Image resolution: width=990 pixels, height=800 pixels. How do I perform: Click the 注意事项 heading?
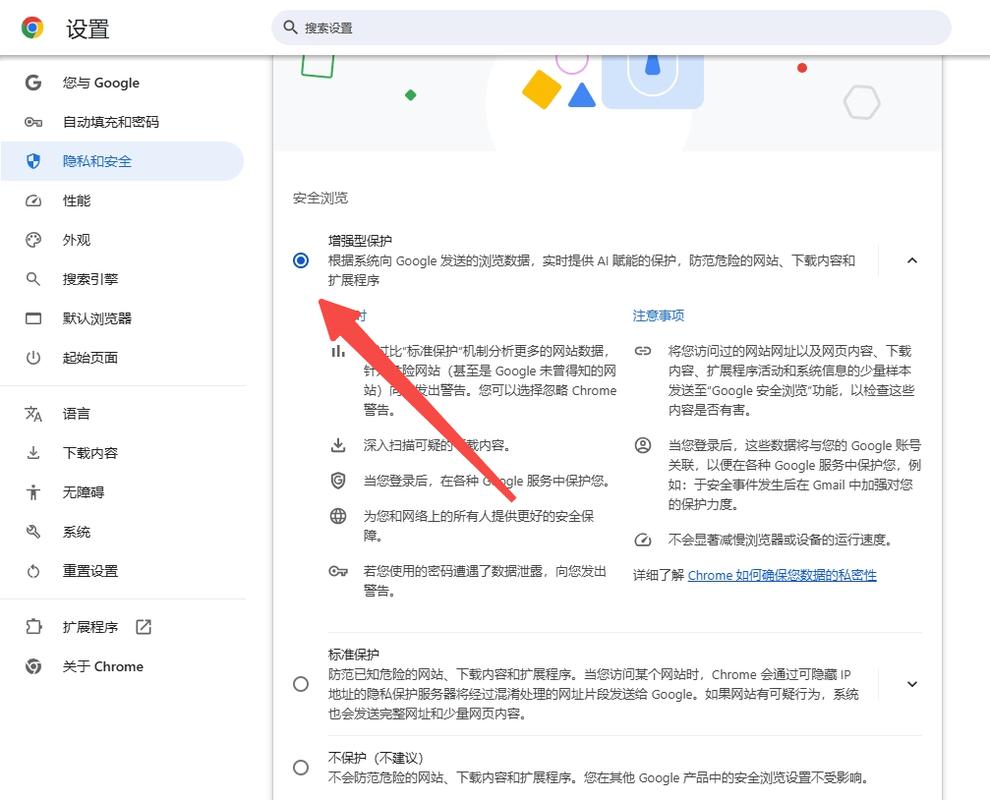tap(659, 316)
